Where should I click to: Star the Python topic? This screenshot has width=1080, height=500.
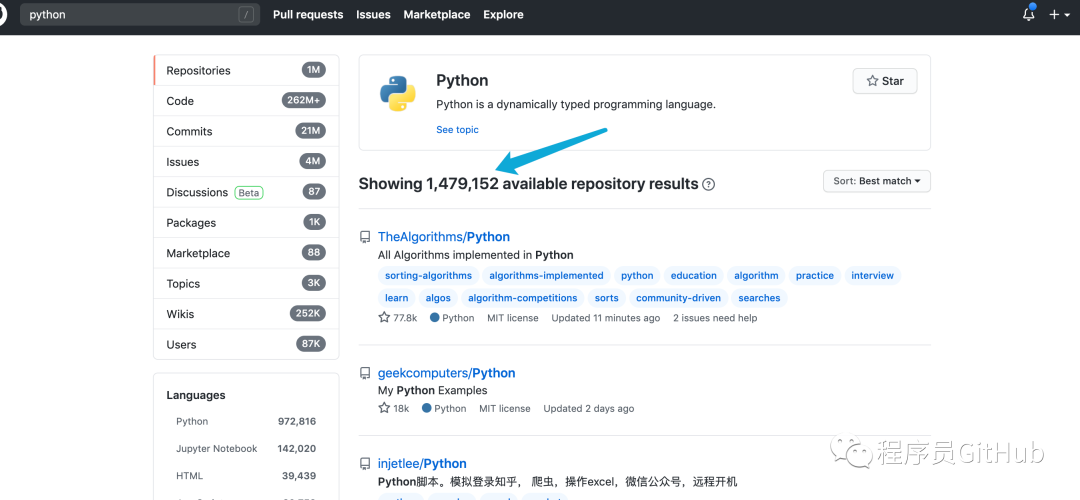884,81
